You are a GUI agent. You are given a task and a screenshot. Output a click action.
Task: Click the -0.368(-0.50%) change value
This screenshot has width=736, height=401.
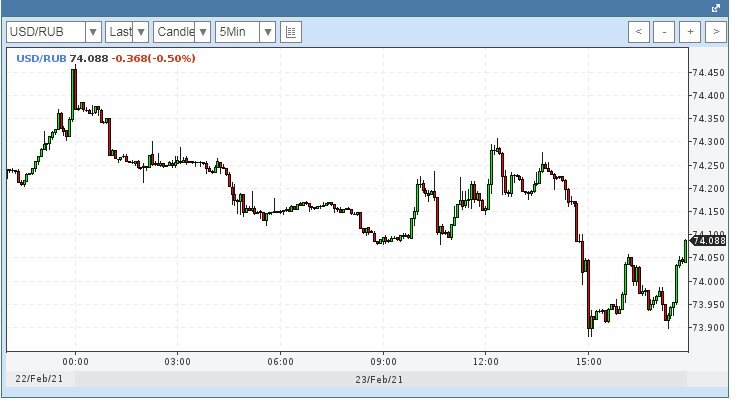153,59
